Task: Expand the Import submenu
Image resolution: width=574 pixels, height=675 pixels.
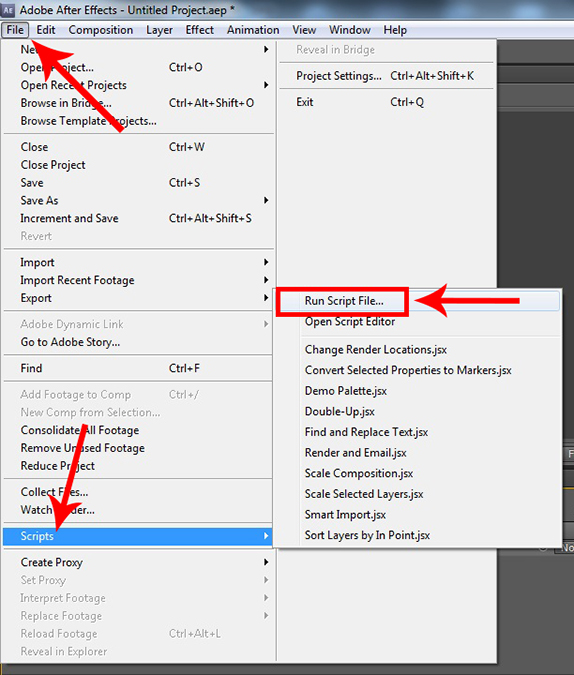Action: tap(138, 263)
